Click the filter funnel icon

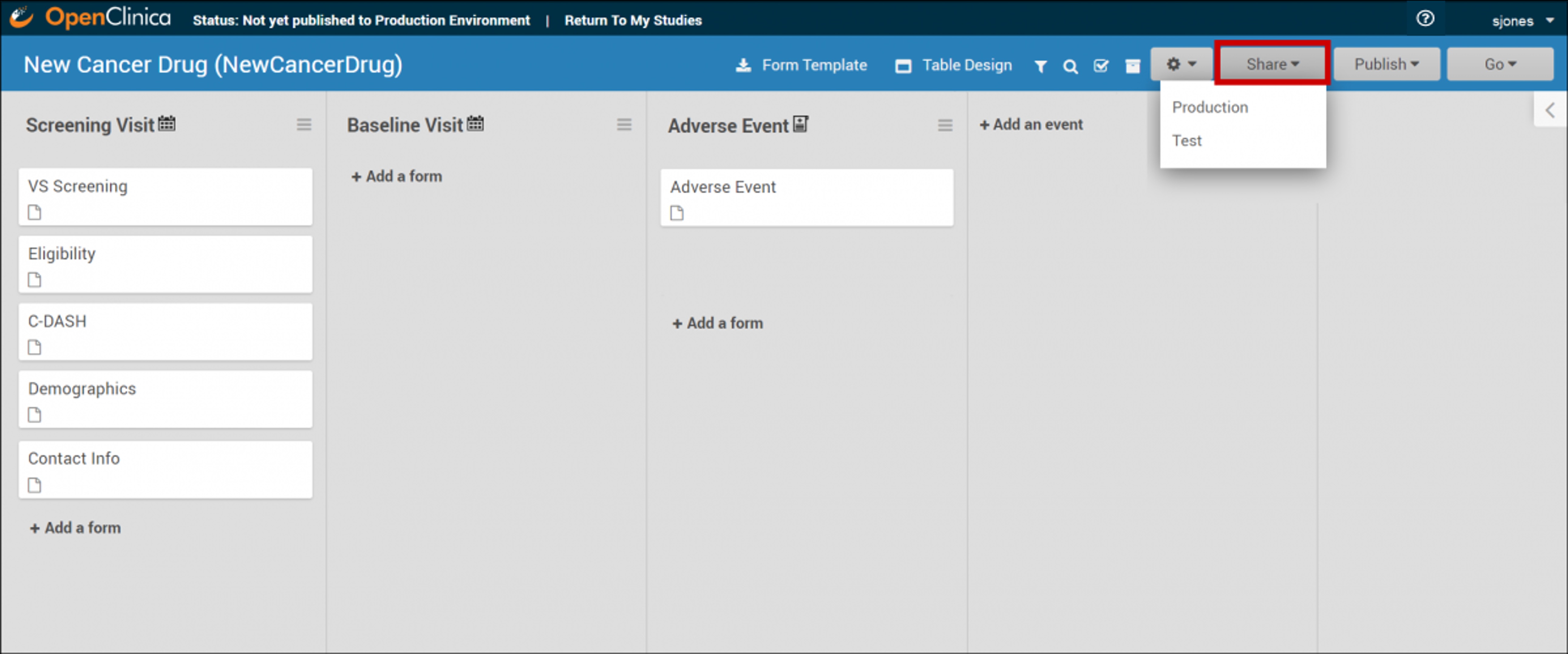(1040, 66)
